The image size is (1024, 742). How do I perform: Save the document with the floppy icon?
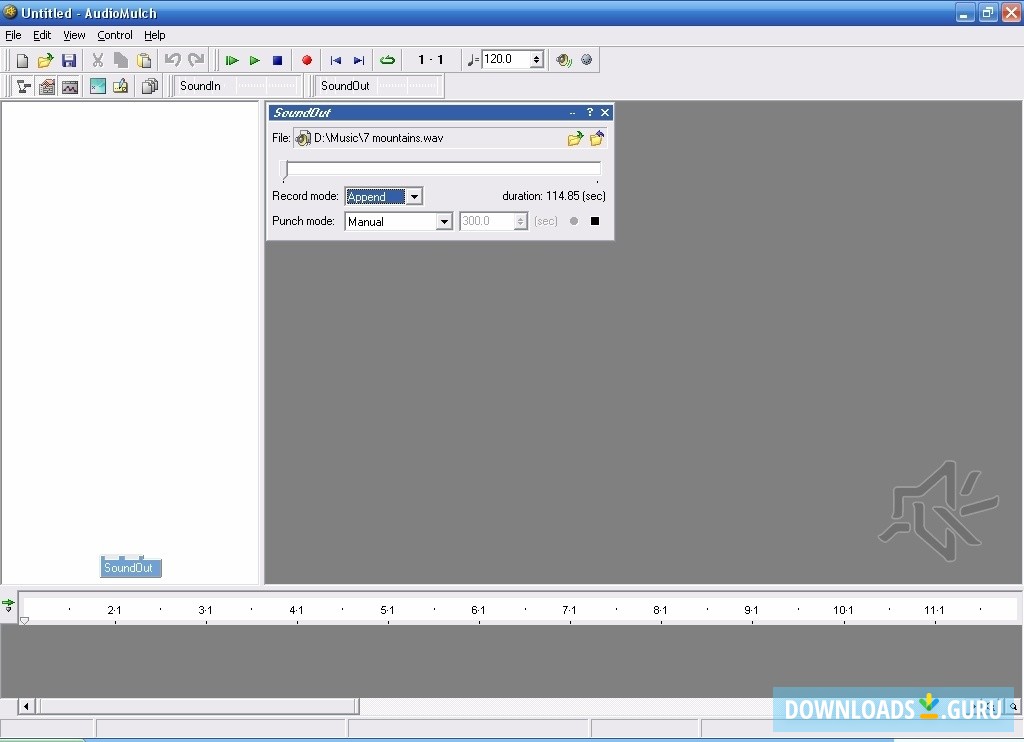69,61
